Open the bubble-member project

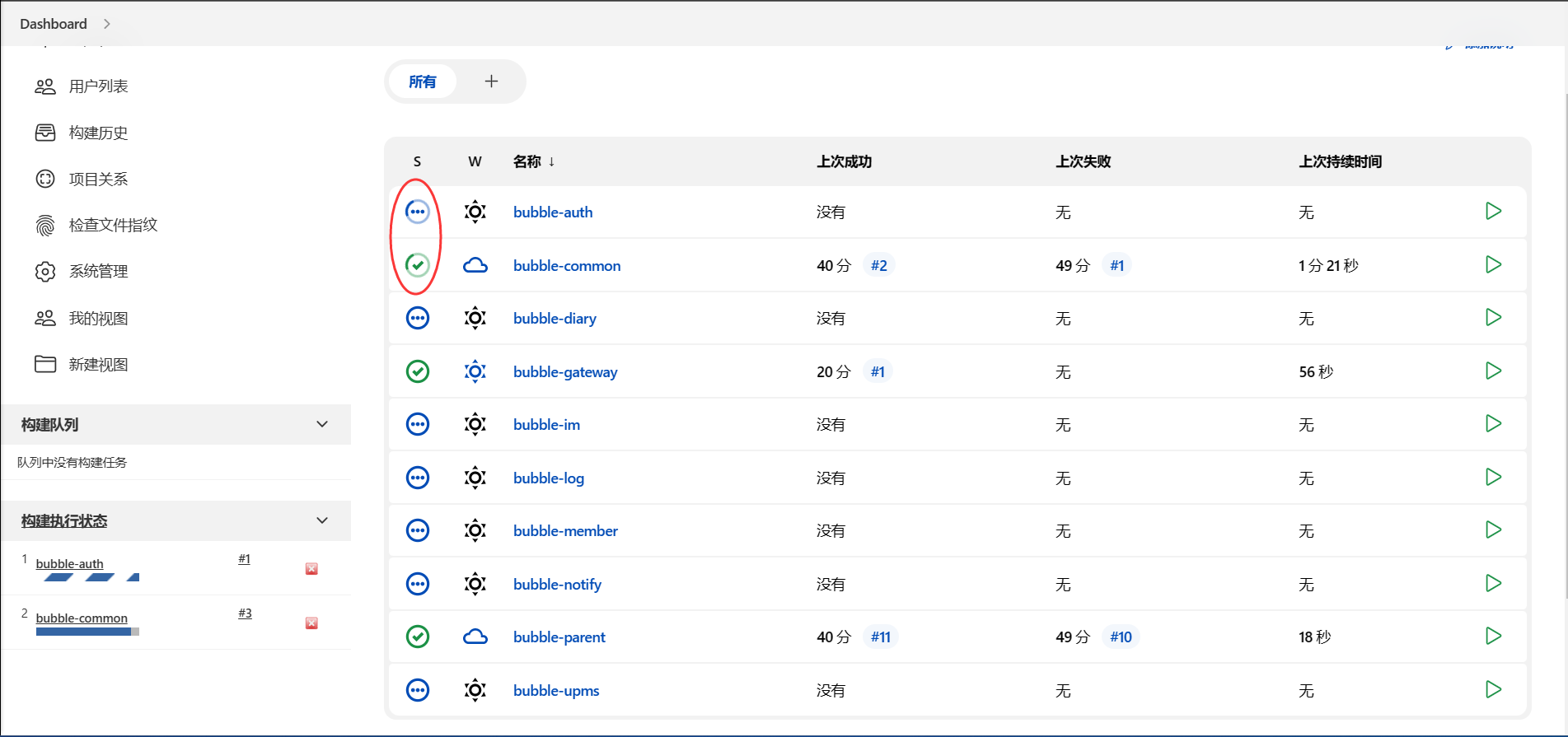point(565,531)
